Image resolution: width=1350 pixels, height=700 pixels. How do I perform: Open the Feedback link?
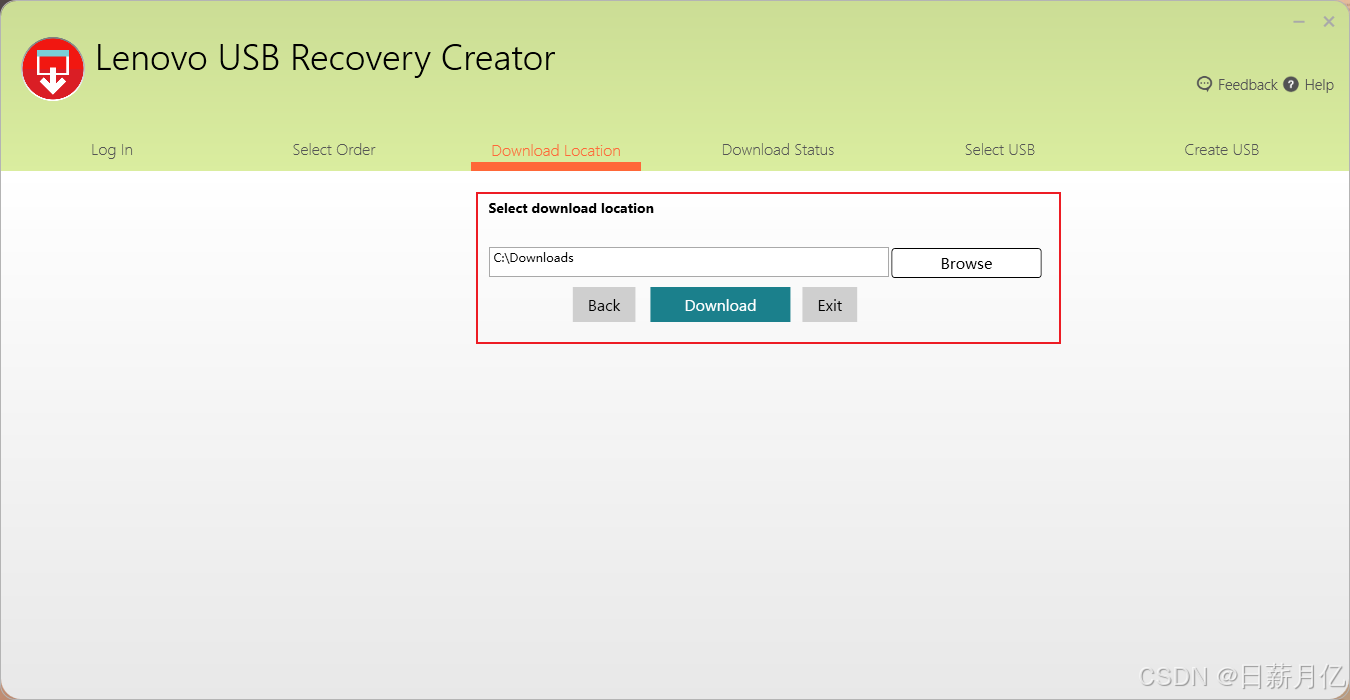point(1247,85)
